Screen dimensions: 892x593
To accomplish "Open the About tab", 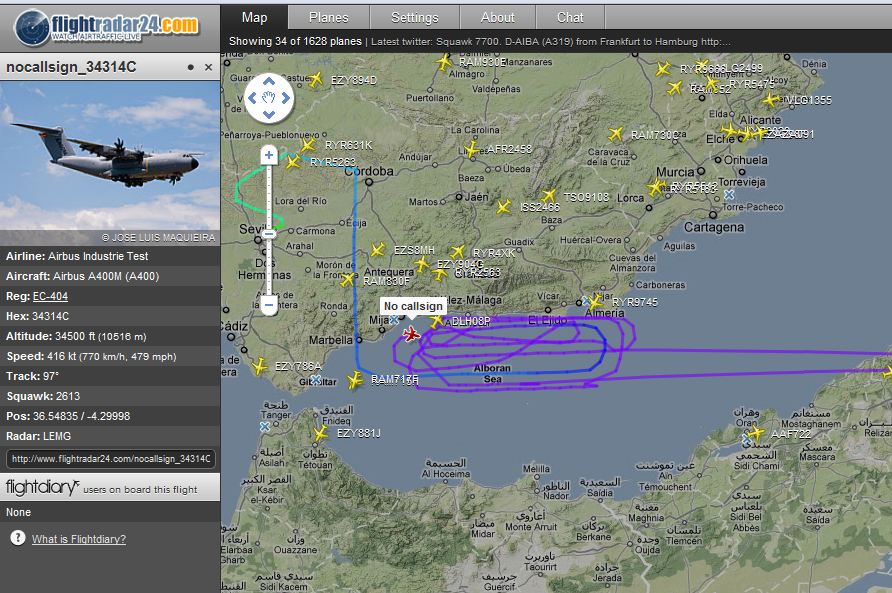I will tap(497, 17).
